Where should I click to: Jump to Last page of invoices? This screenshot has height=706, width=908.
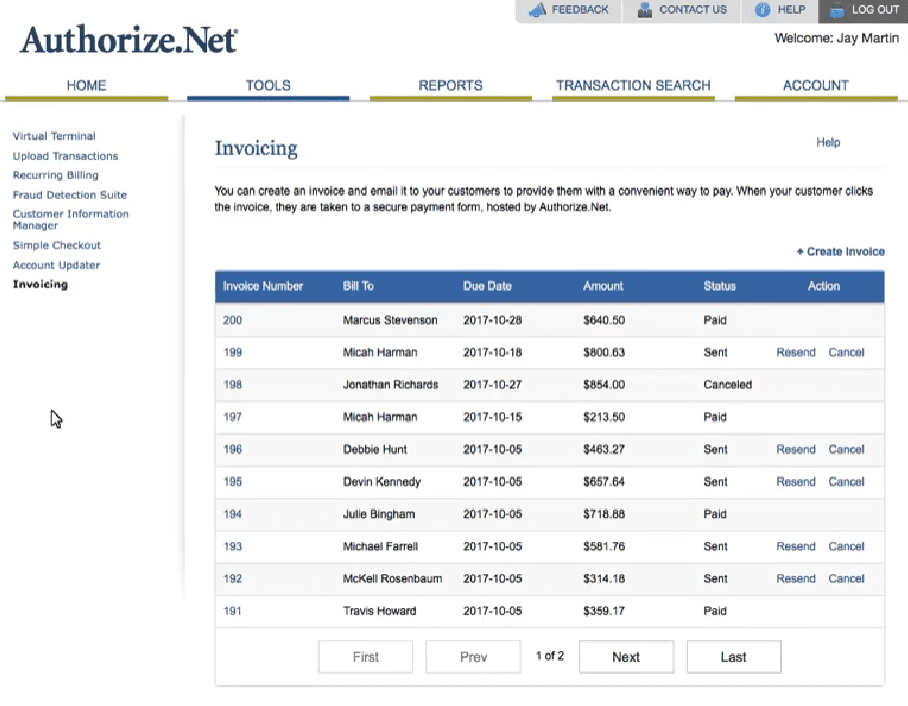[734, 657]
